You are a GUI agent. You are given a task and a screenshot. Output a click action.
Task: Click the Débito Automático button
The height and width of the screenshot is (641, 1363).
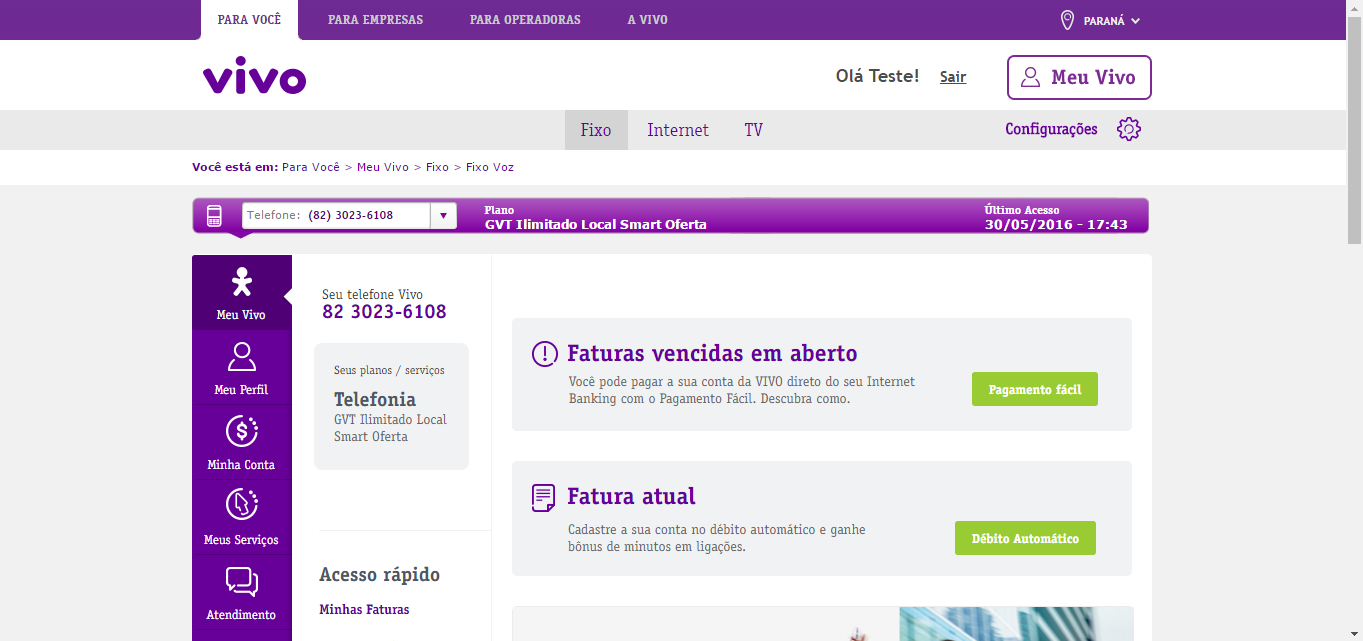[x=1025, y=538]
